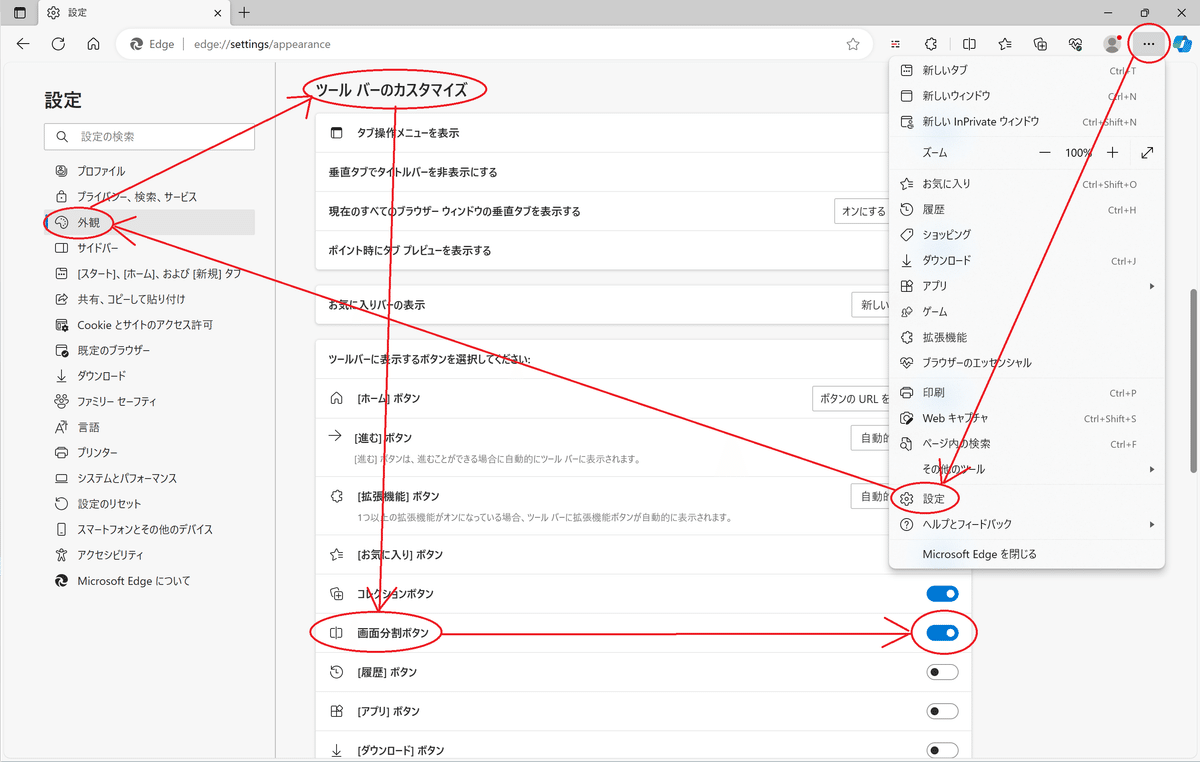Open Cookie とサイトのアクセス許可 section
Image resolution: width=1200 pixels, height=762 pixels.
click(x=150, y=325)
